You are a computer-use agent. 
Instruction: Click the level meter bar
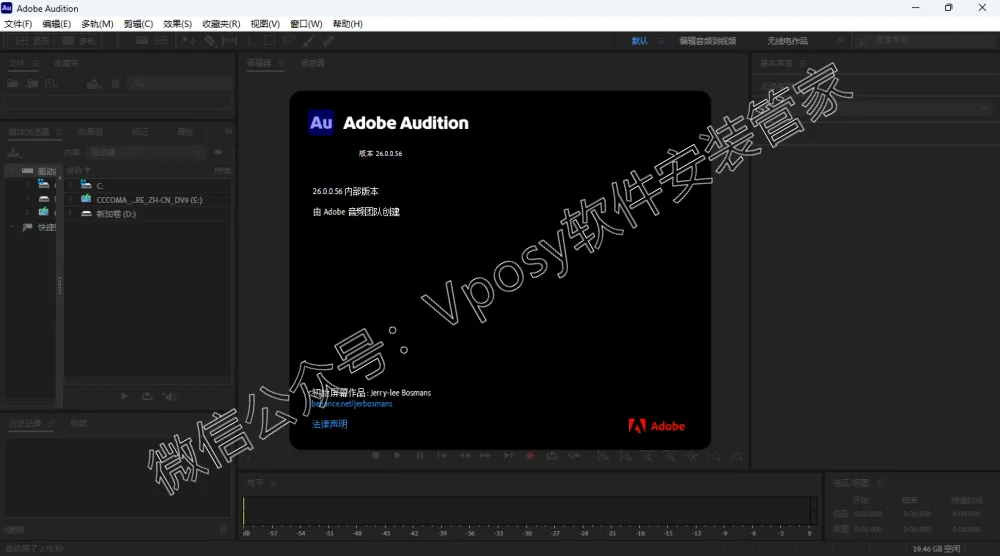527,511
